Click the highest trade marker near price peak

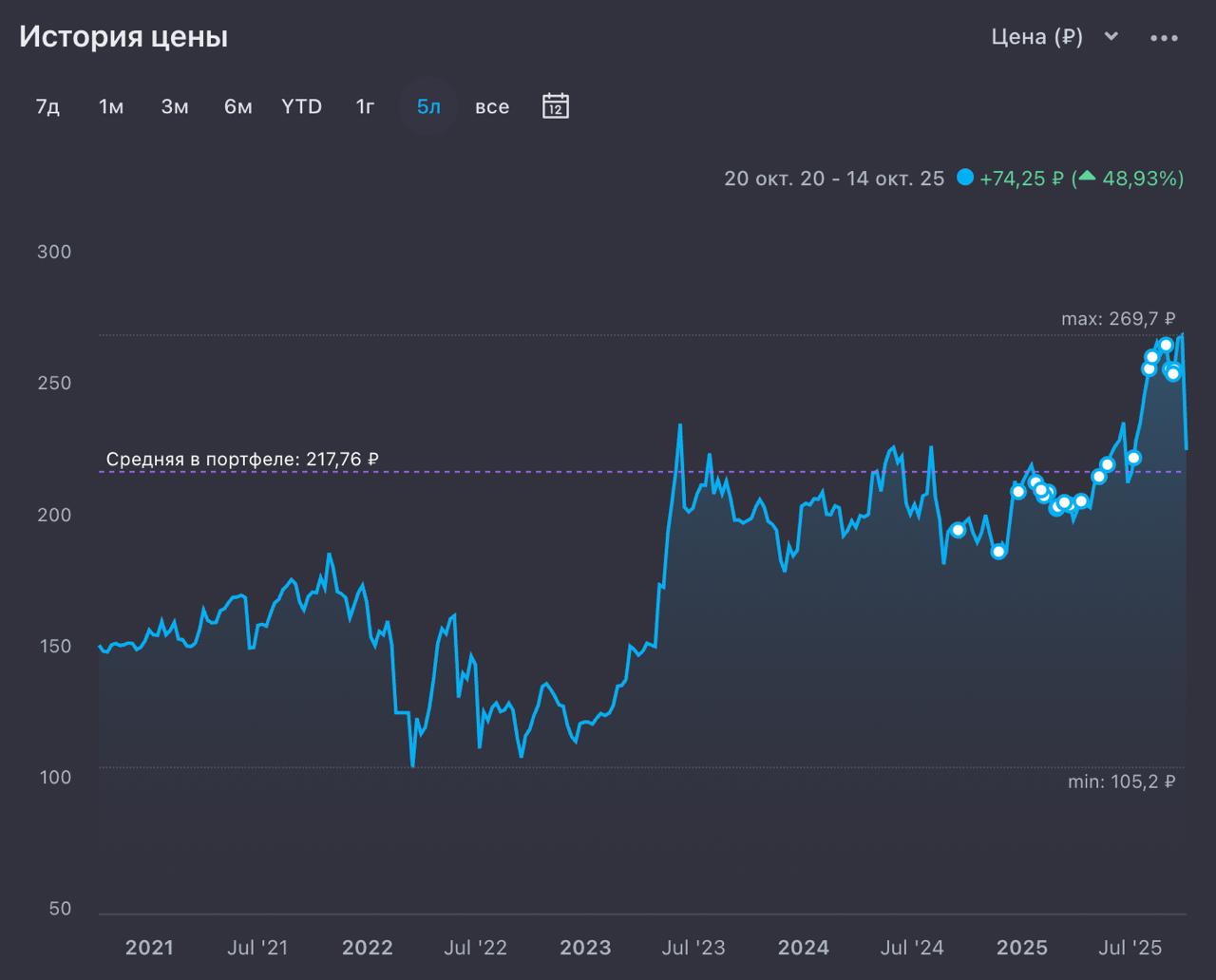[x=1166, y=345]
